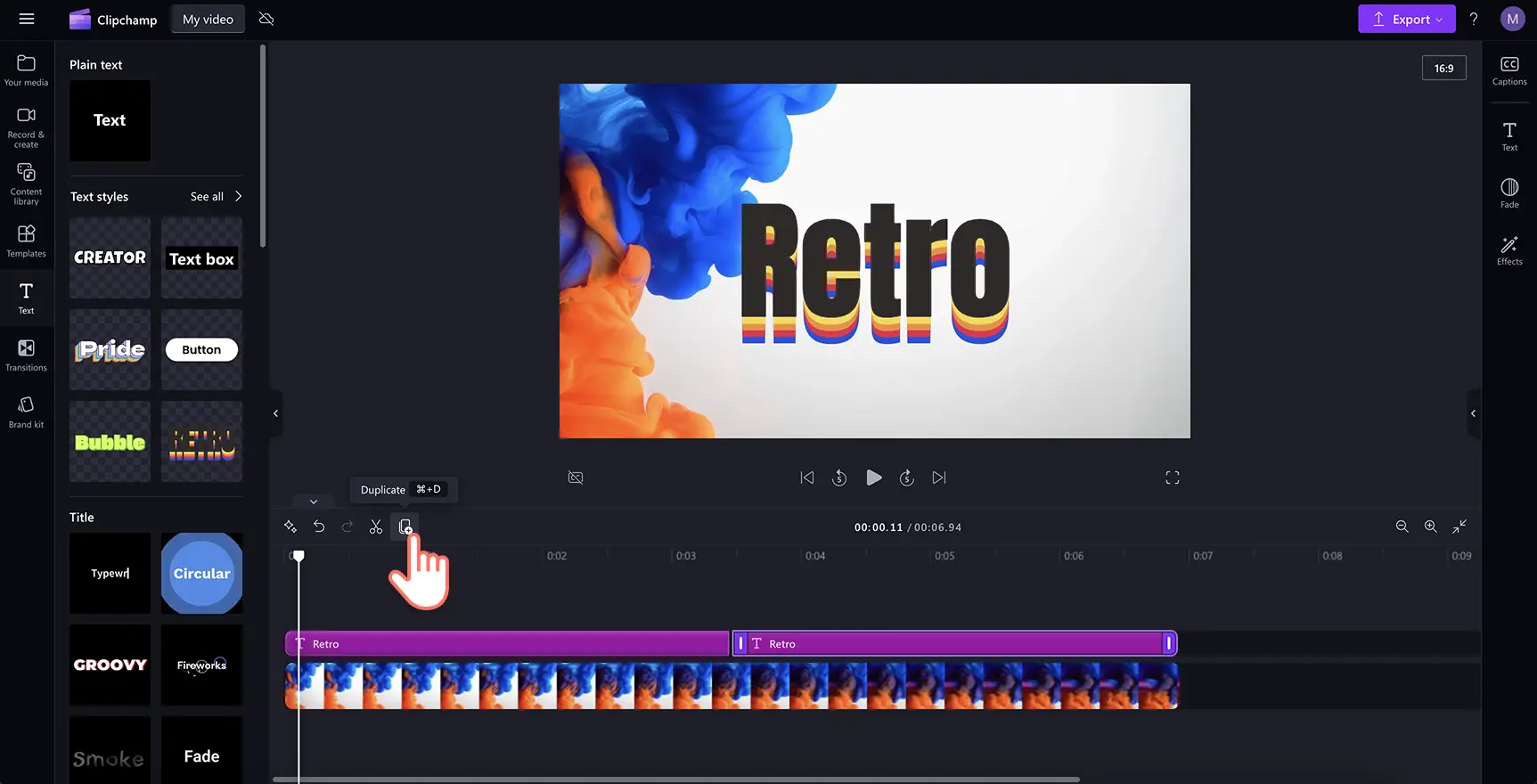This screenshot has height=784, width=1537.
Task: Open Content library tab
Action: (27, 184)
